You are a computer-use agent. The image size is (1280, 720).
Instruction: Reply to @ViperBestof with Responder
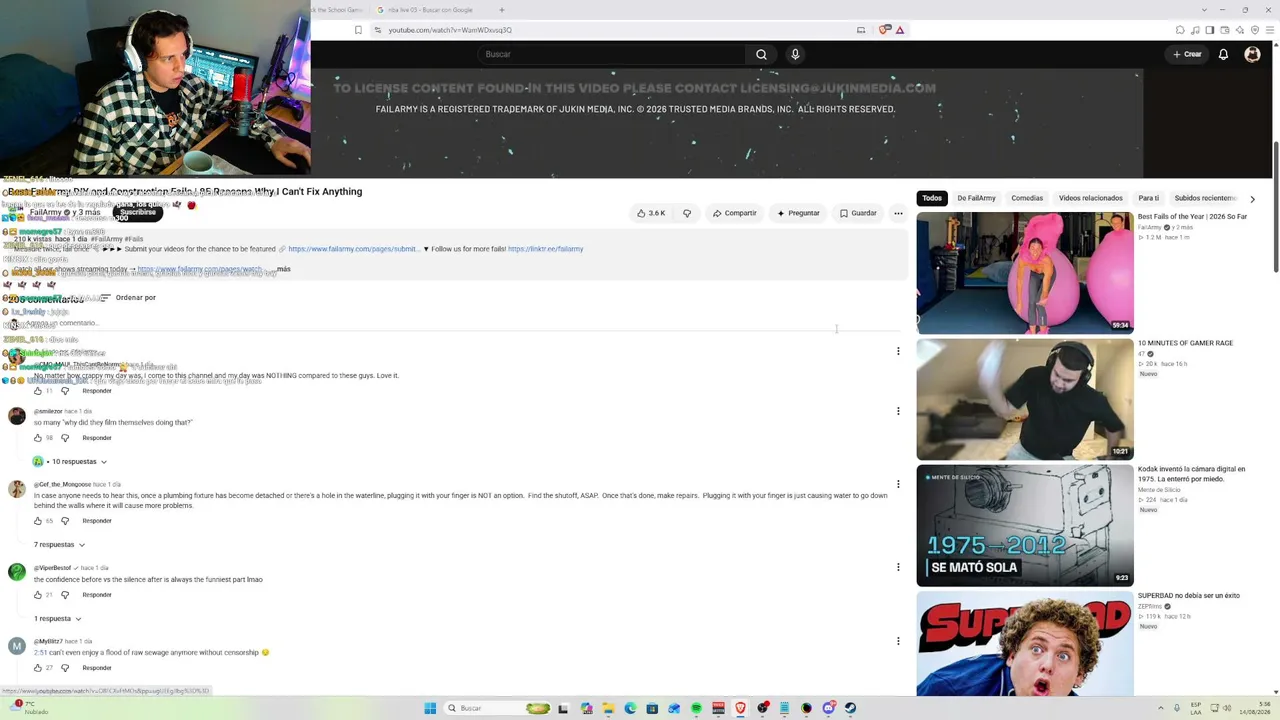pos(97,595)
